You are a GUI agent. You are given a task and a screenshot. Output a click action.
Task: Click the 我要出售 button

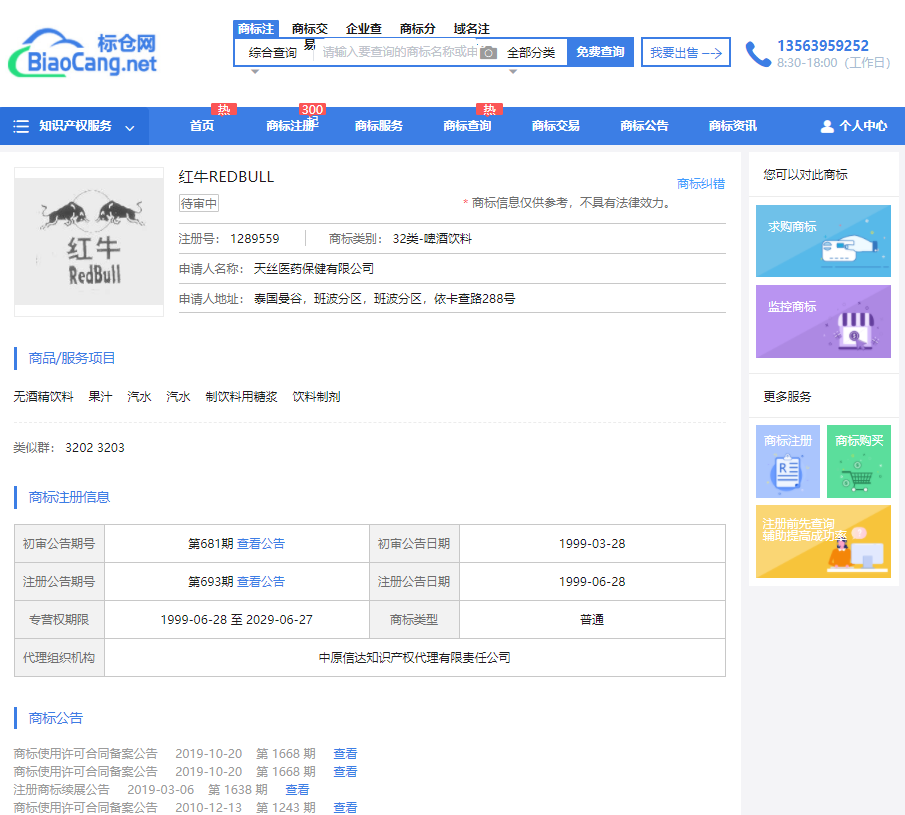coord(686,52)
